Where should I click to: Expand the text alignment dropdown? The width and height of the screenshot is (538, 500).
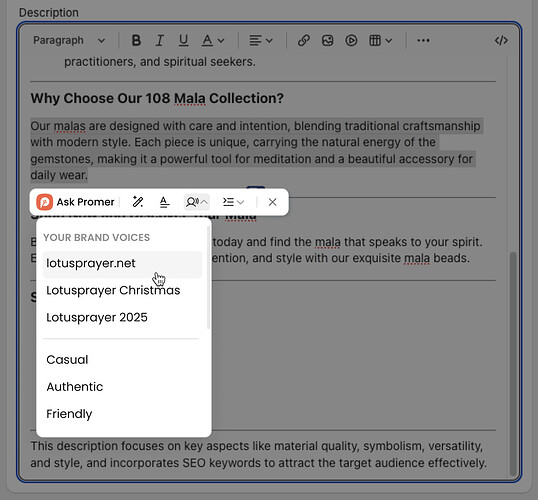tap(260, 40)
